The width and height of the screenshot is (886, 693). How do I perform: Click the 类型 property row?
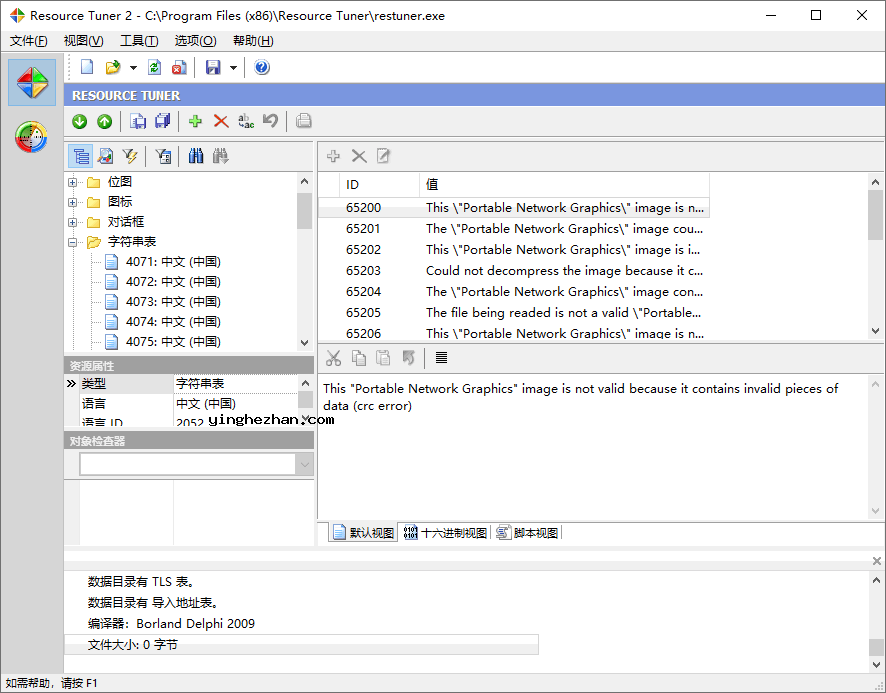181,384
